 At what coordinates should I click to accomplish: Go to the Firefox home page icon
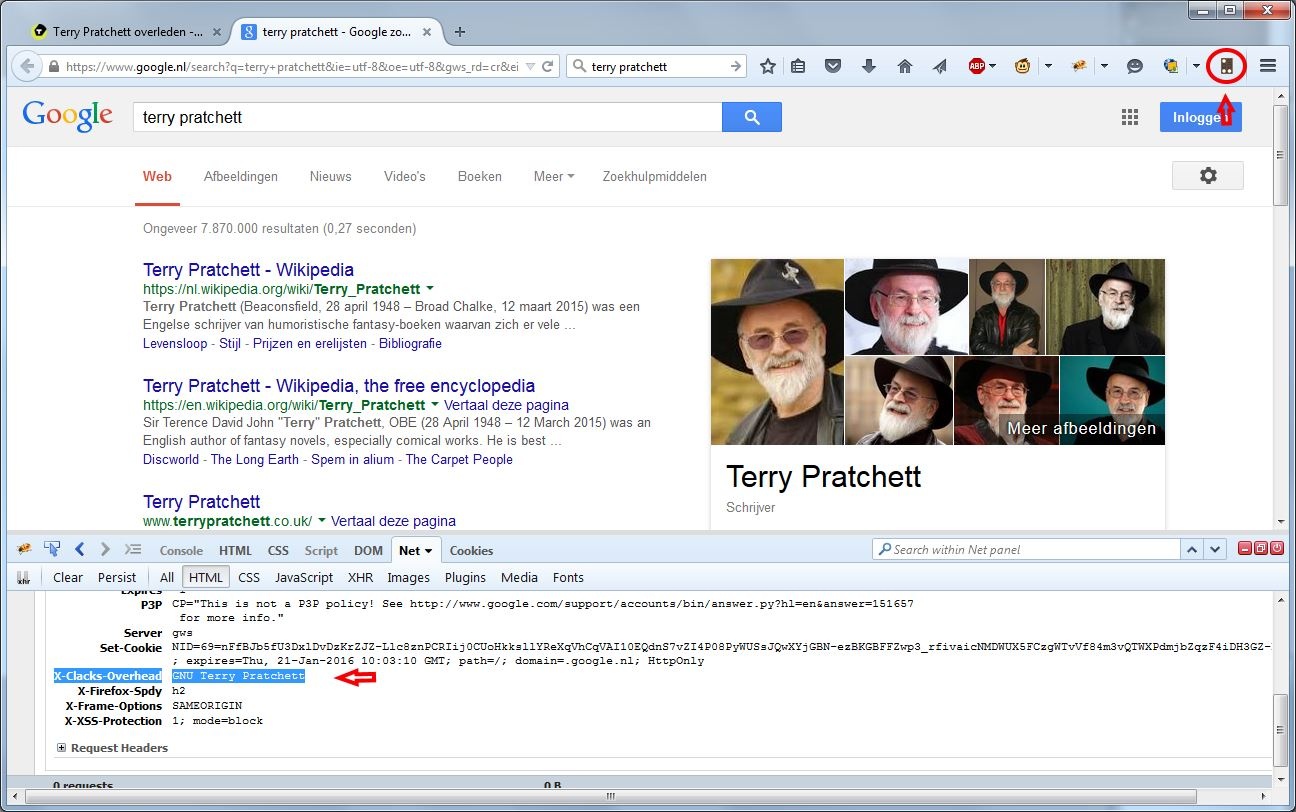[904, 66]
